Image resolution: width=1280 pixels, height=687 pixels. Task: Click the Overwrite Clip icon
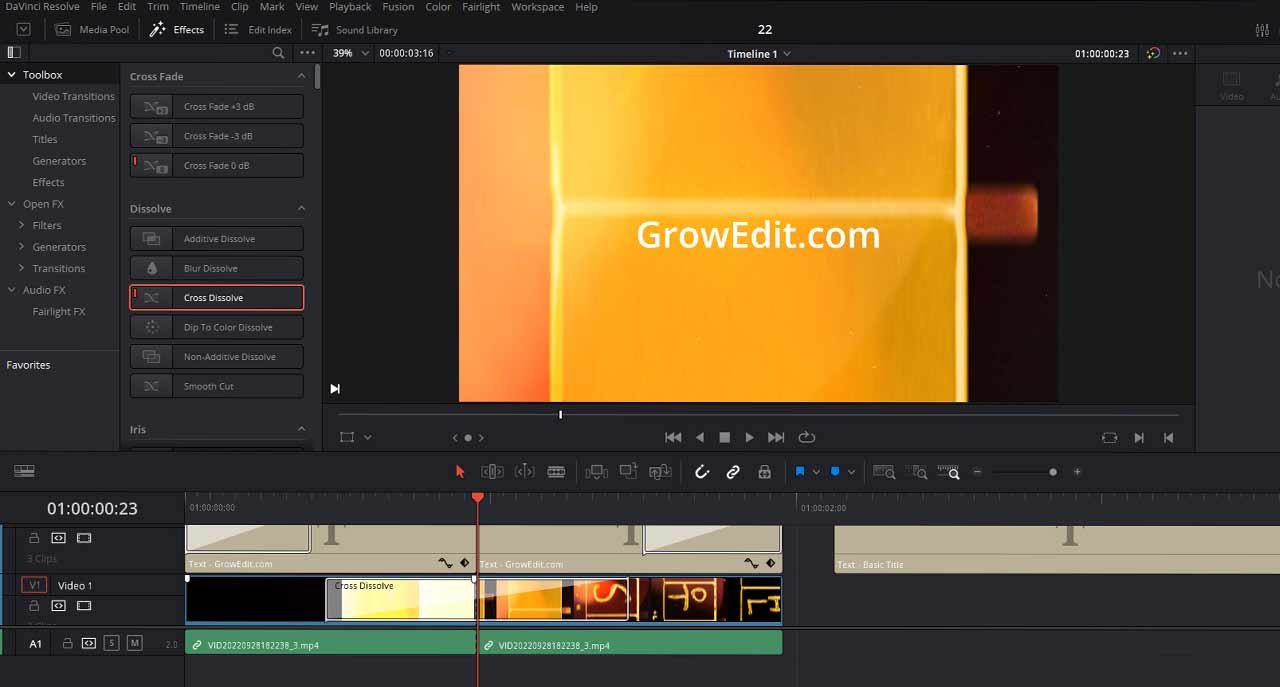click(x=628, y=472)
